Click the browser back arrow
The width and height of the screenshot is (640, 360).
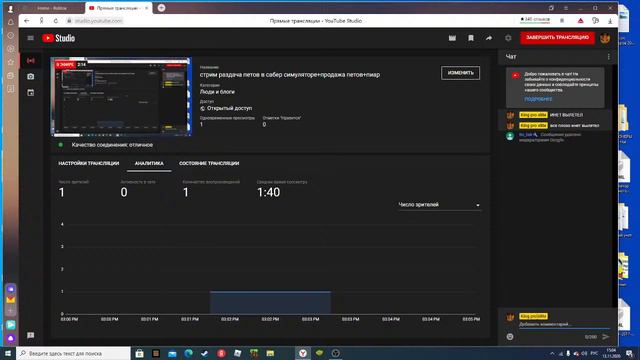click(x=27, y=21)
